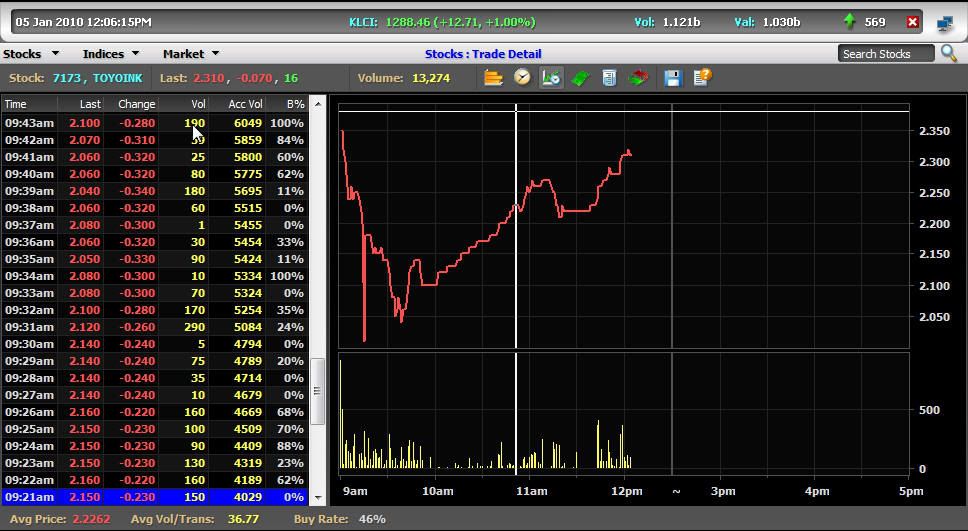Click the Search Stocks input field
Image resolution: width=968 pixels, height=531 pixels.
(886, 54)
